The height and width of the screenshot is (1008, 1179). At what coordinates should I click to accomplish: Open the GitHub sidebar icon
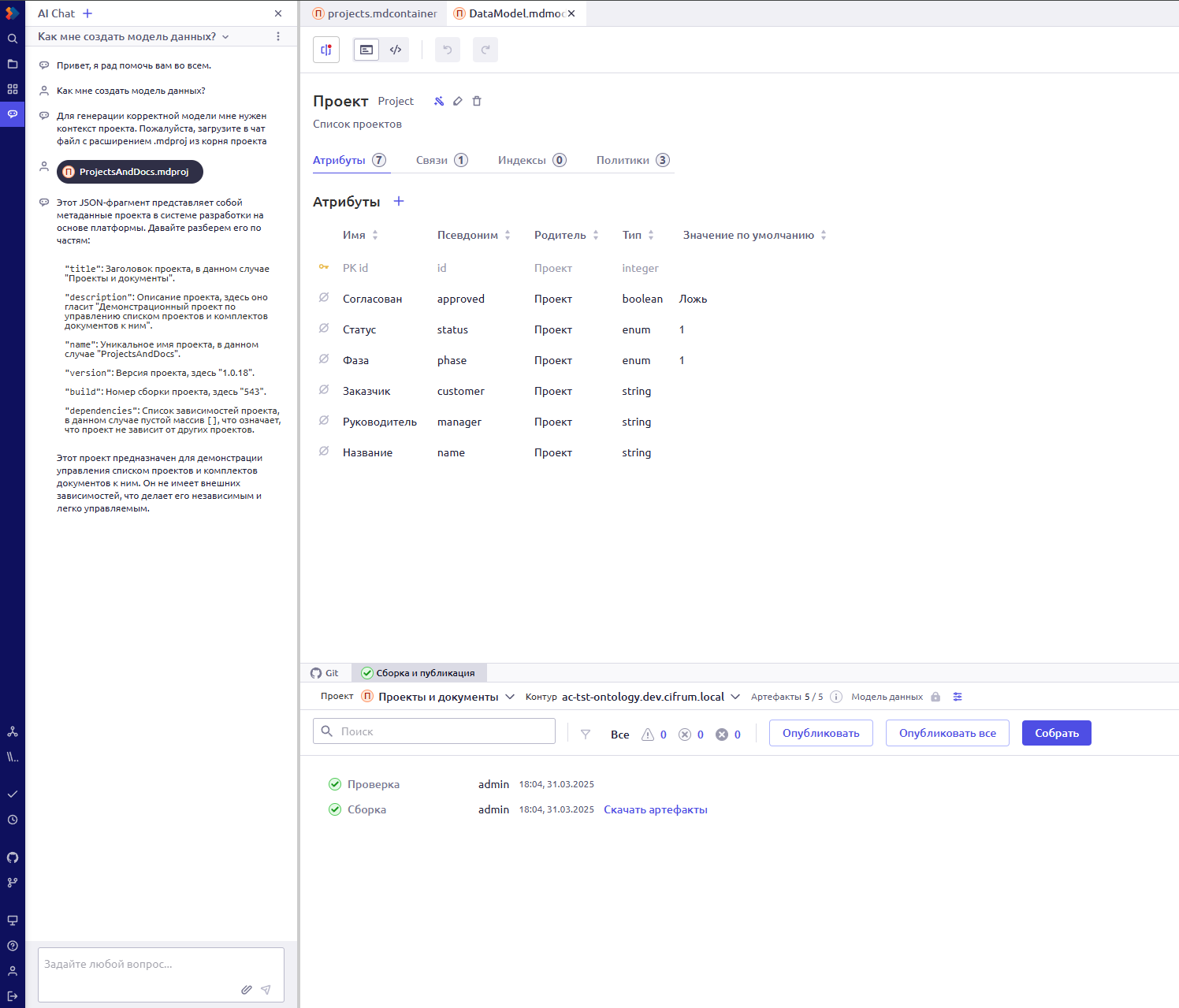coord(13,857)
